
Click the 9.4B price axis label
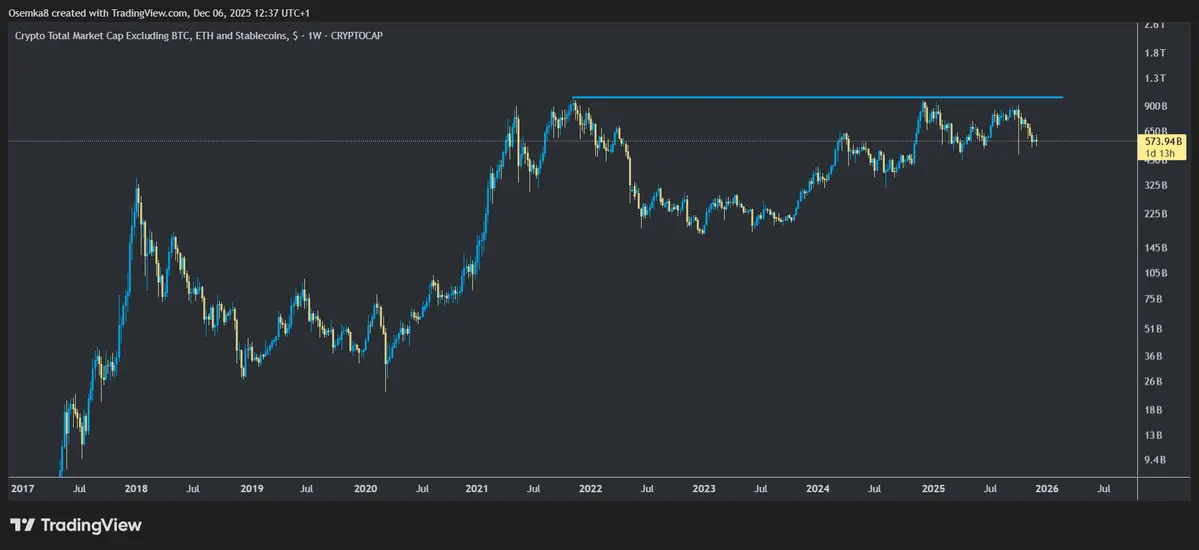click(1155, 461)
